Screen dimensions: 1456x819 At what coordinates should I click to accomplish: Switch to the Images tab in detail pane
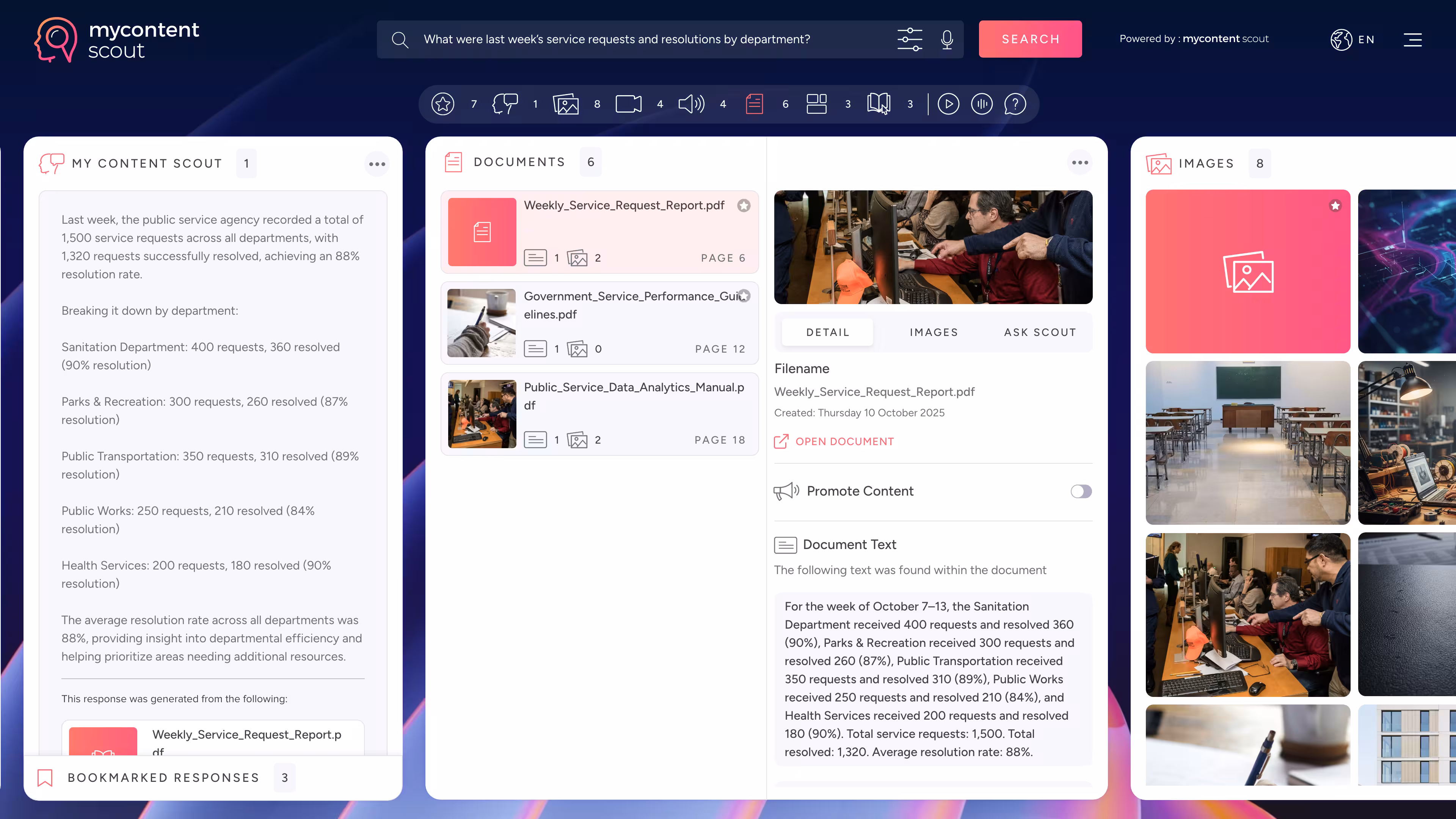(x=934, y=333)
